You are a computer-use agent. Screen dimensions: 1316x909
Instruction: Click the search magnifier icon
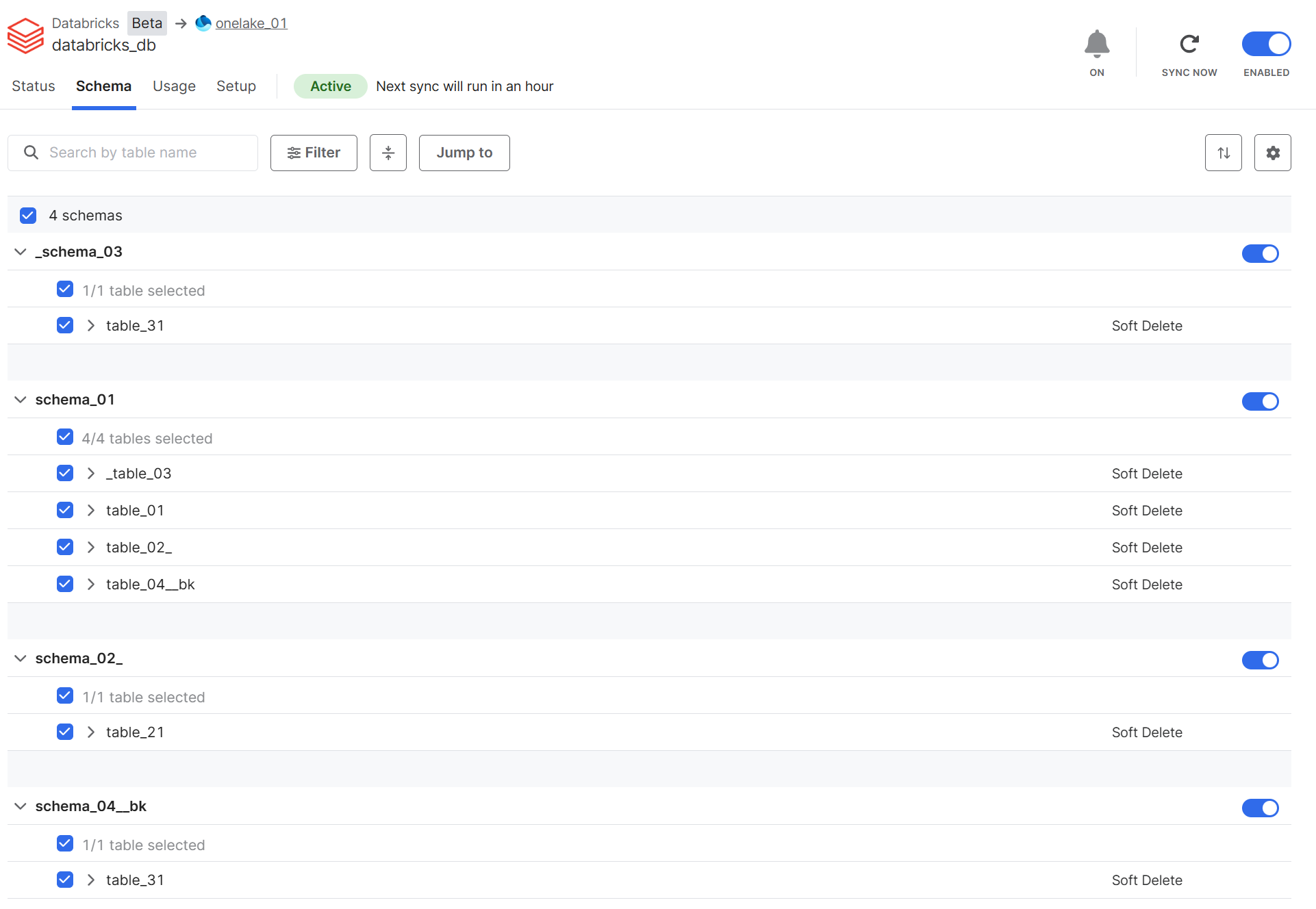tap(31, 152)
